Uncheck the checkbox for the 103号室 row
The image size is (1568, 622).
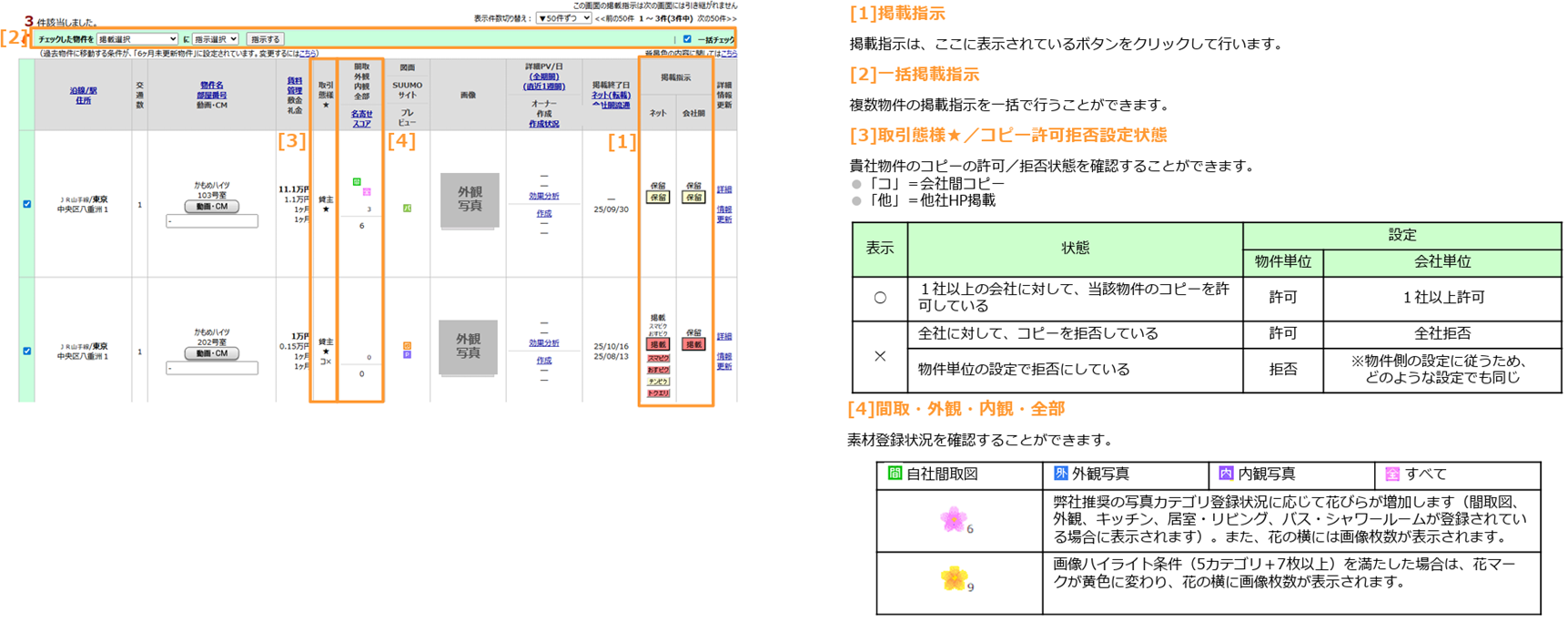[26, 204]
